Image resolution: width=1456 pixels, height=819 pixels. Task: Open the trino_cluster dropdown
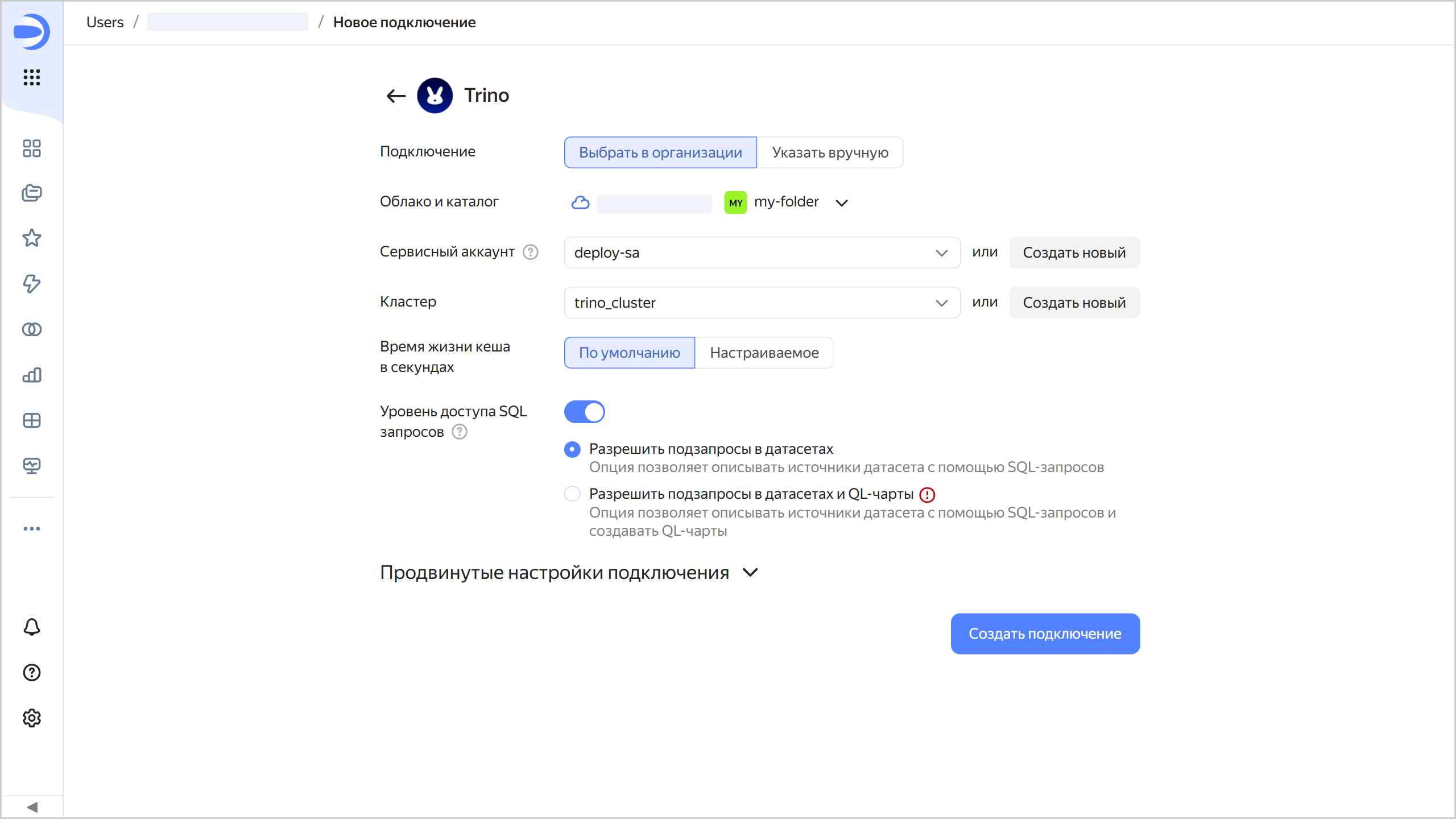(x=762, y=303)
